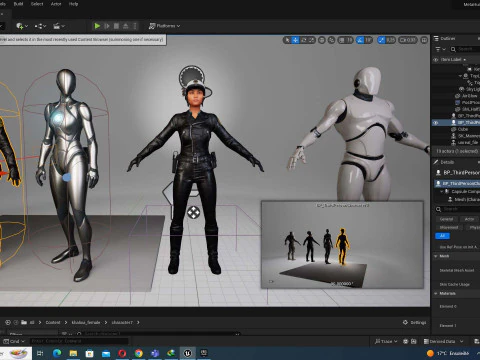The height and width of the screenshot is (360, 480).
Task: Open the Cmd console type dropdown
Action: (x=14, y=341)
